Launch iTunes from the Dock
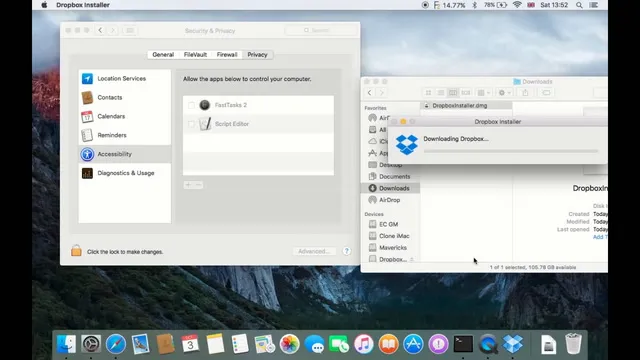This screenshot has height=360, width=640. click(364, 344)
